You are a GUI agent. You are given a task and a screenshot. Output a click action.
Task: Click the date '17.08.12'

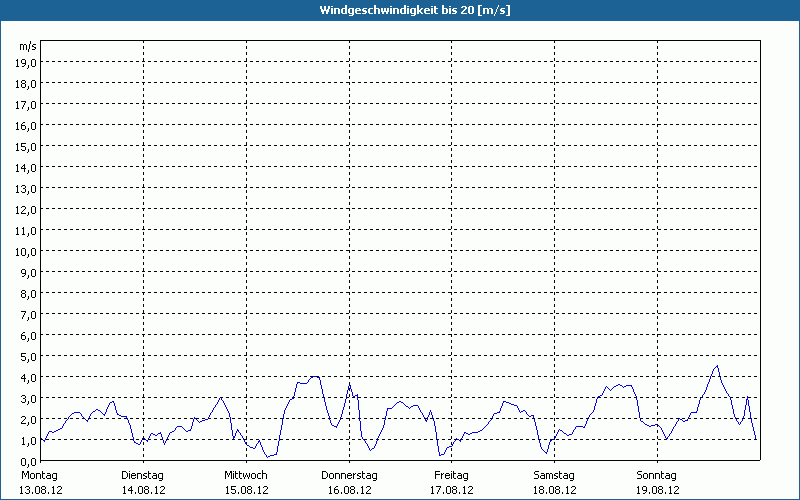[x=452, y=490]
